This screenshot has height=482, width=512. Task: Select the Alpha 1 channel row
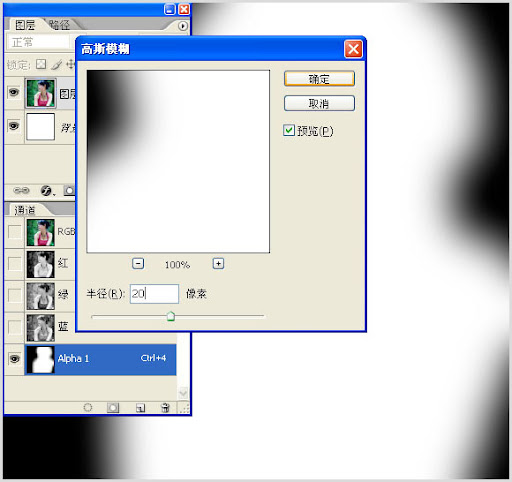(100, 359)
